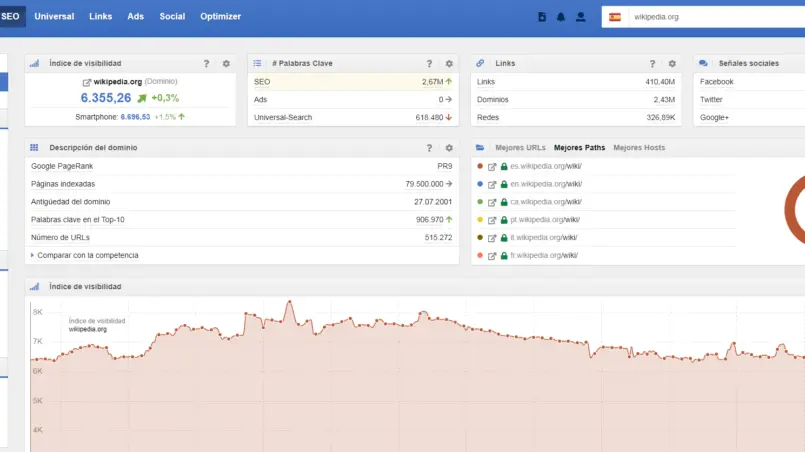Select the Mejores Paths tab
The image size is (805, 452).
pyautogui.click(x=579, y=147)
